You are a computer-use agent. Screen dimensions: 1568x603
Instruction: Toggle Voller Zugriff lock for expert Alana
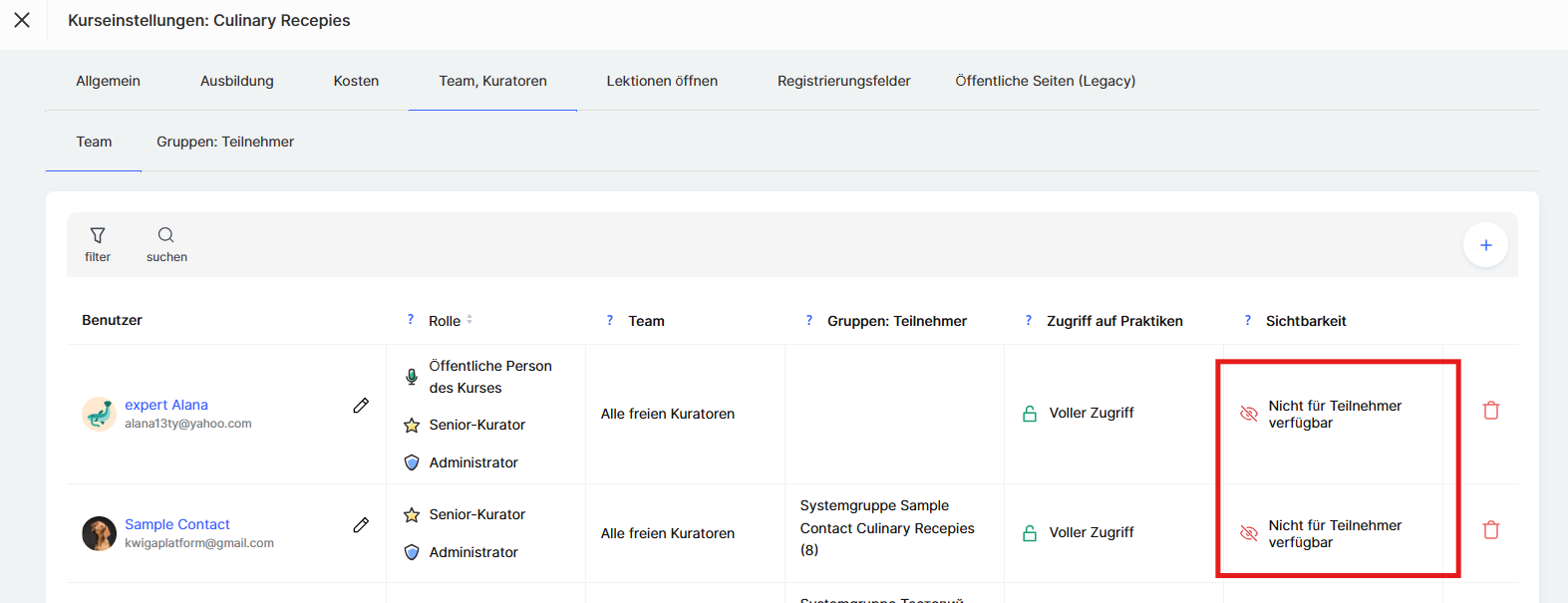coord(1030,414)
